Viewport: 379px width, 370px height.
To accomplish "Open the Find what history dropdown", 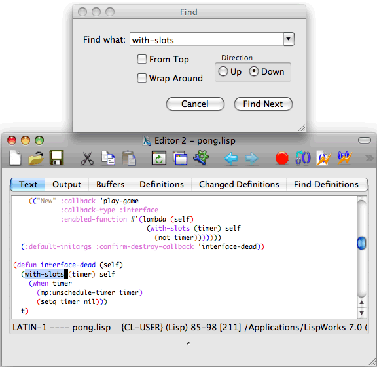I will (289, 39).
